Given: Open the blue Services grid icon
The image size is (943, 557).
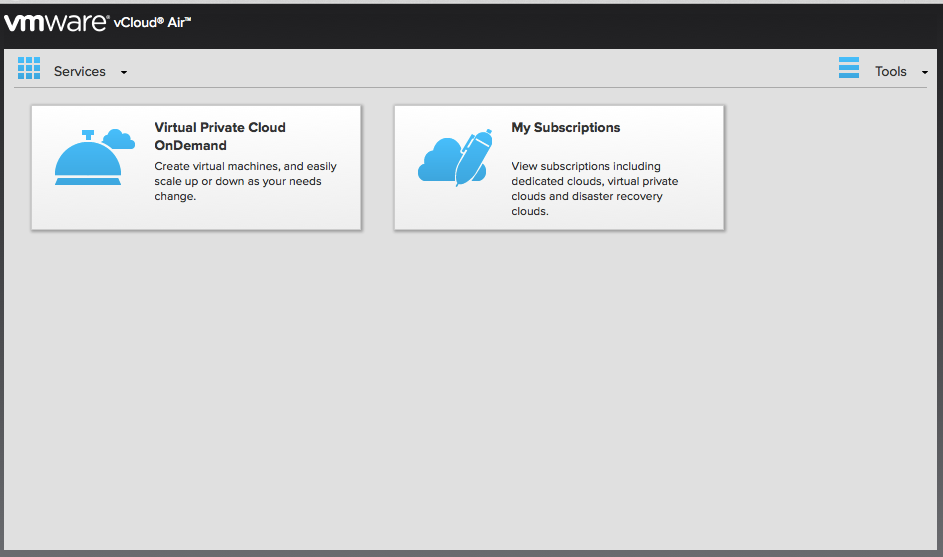Looking at the screenshot, I should pos(29,69).
